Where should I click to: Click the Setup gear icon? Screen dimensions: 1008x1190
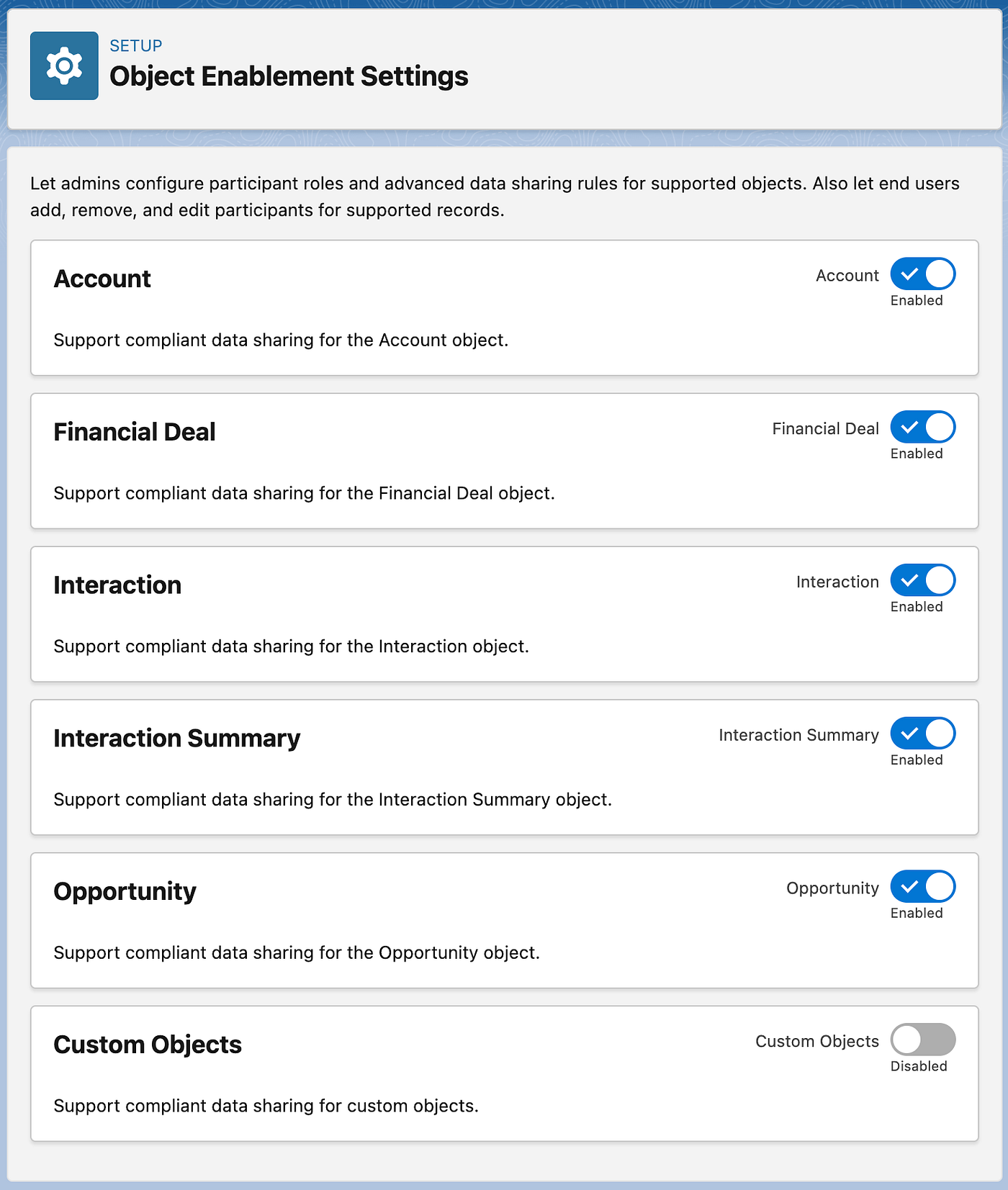tap(64, 66)
